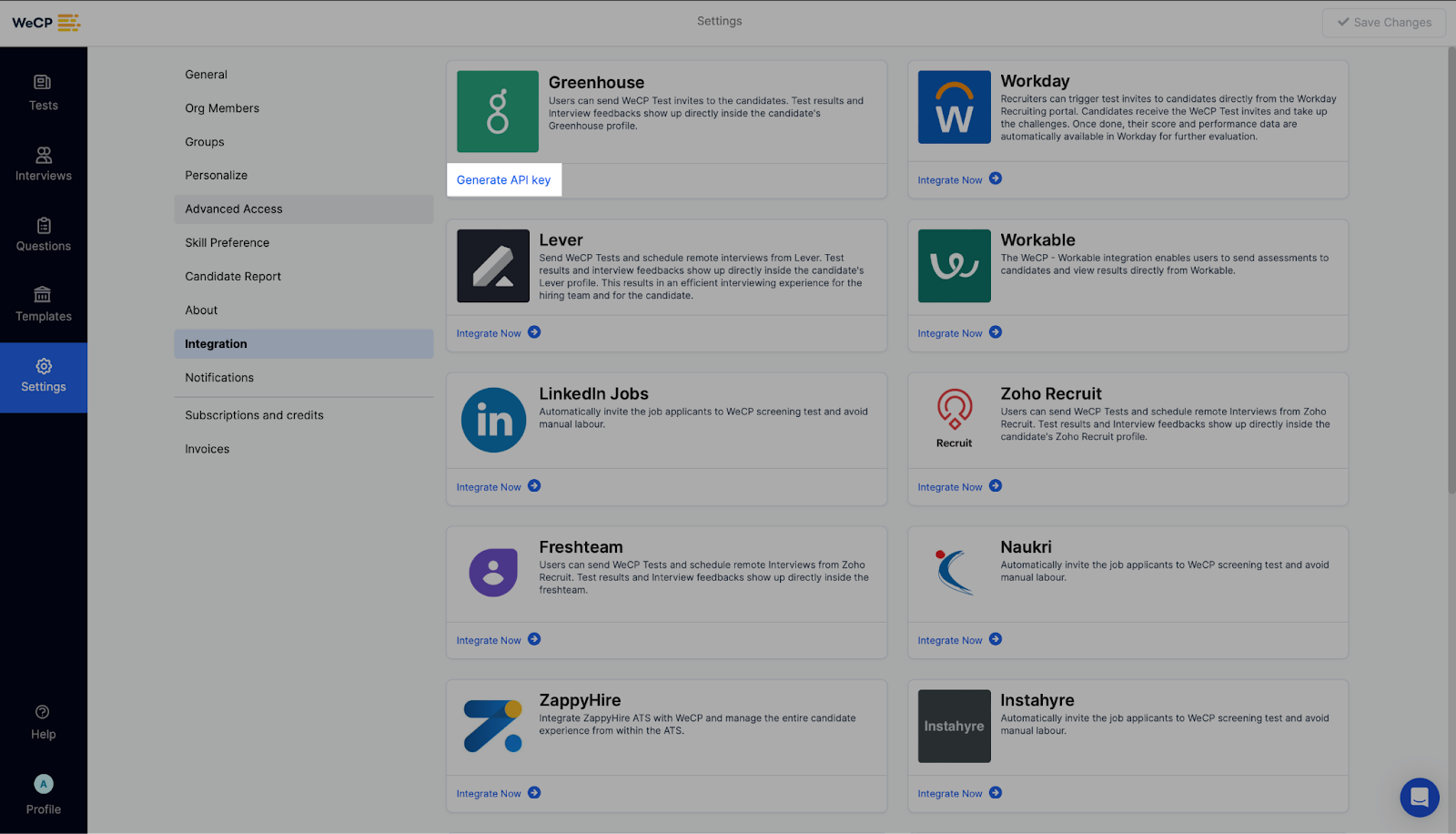
Task: Open Notifications settings
Action: pyautogui.click(x=304, y=378)
